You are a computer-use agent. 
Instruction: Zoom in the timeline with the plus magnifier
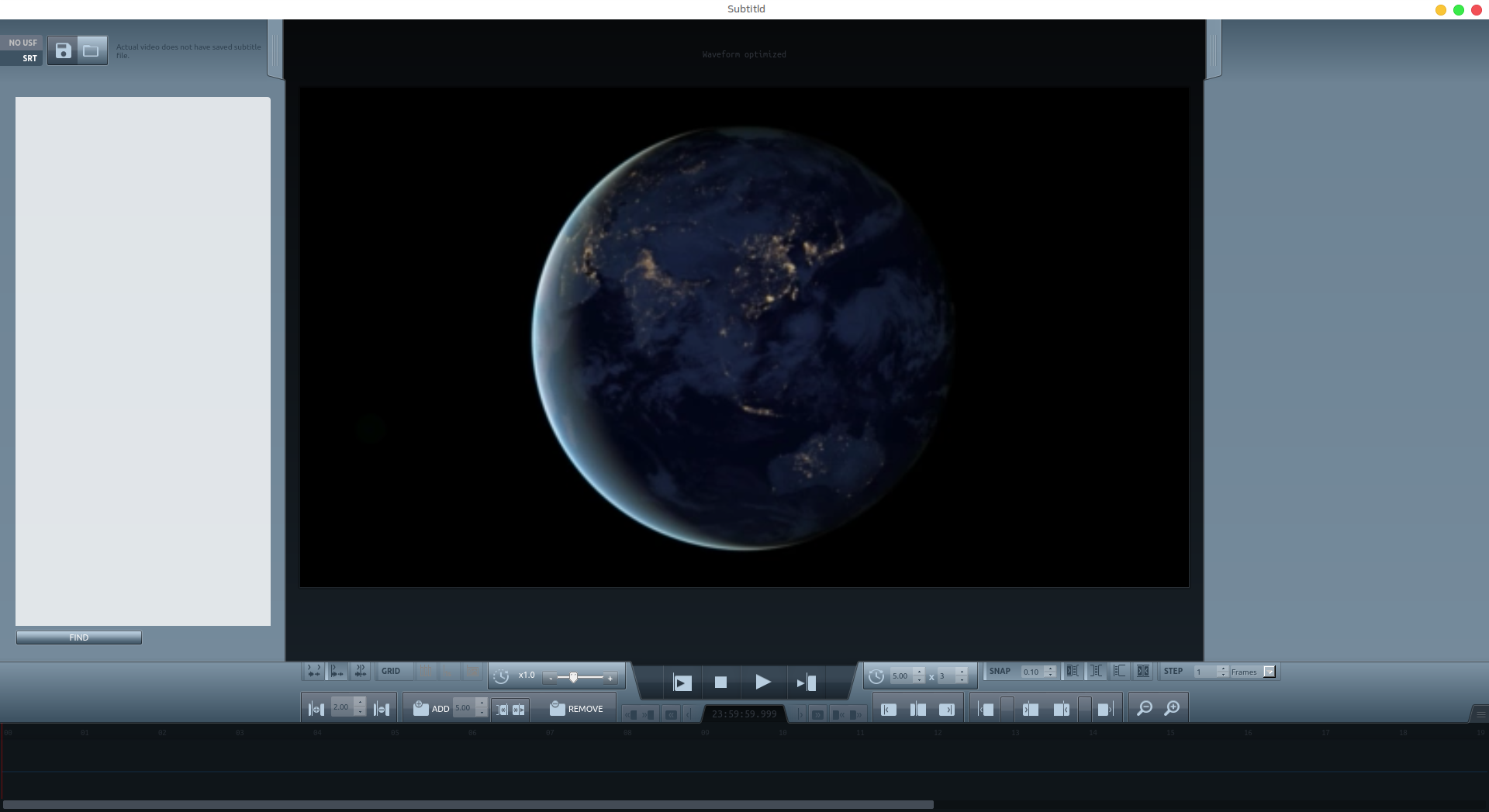coord(1172,708)
